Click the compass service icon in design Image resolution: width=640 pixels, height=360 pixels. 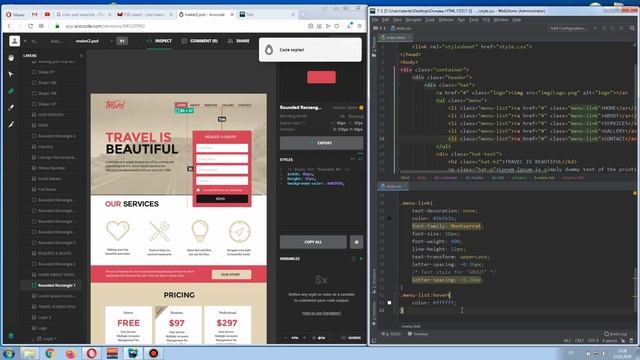click(x=240, y=231)
